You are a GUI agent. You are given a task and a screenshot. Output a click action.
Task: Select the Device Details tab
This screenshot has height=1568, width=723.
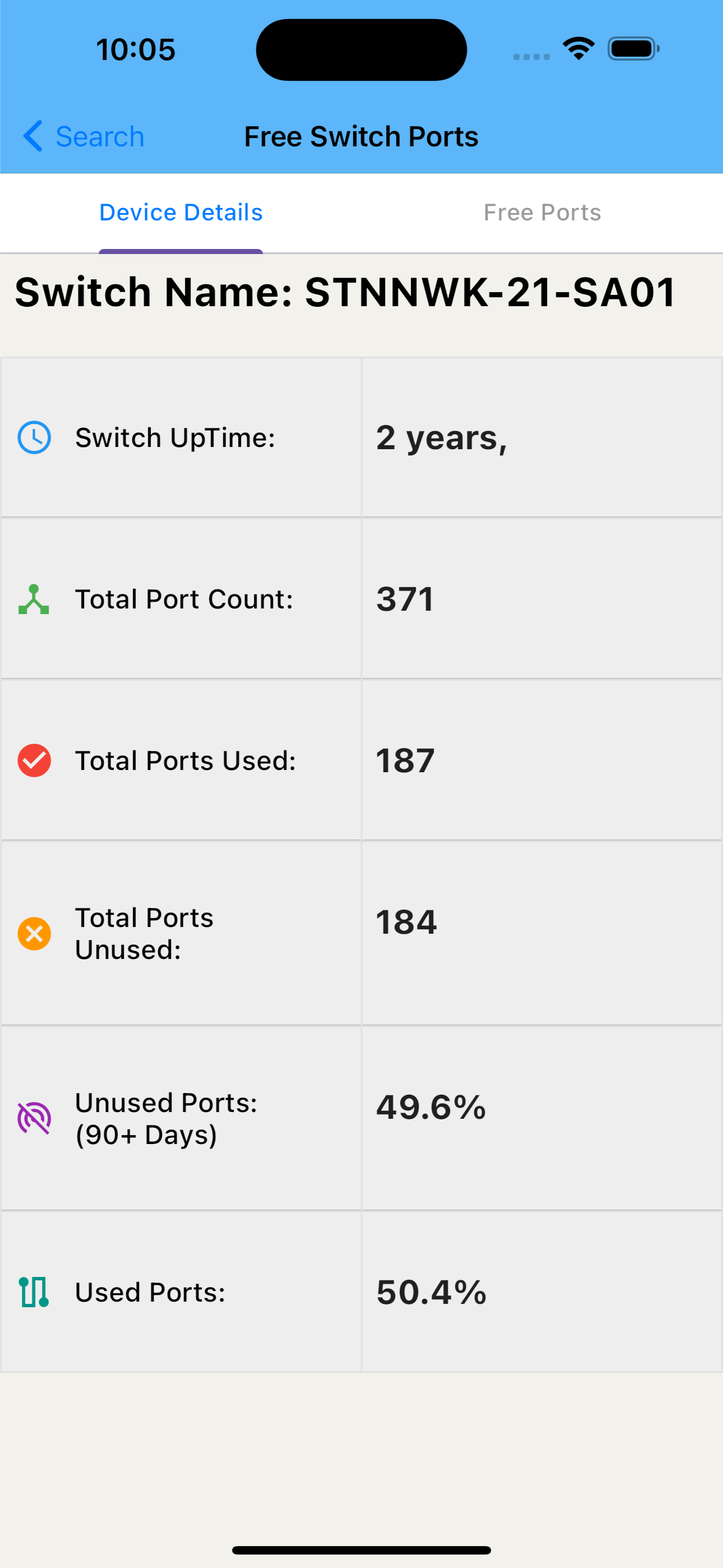click(x=180, y=213)
